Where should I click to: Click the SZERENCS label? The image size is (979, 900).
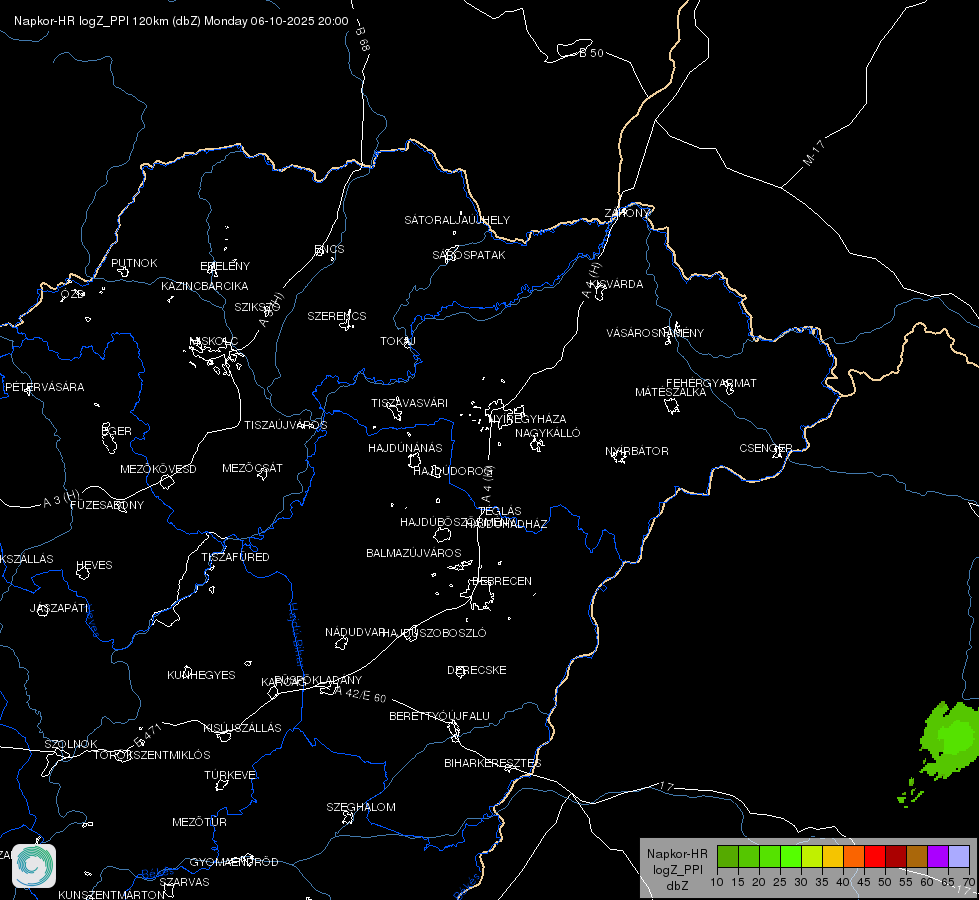(x=337, y=316)
